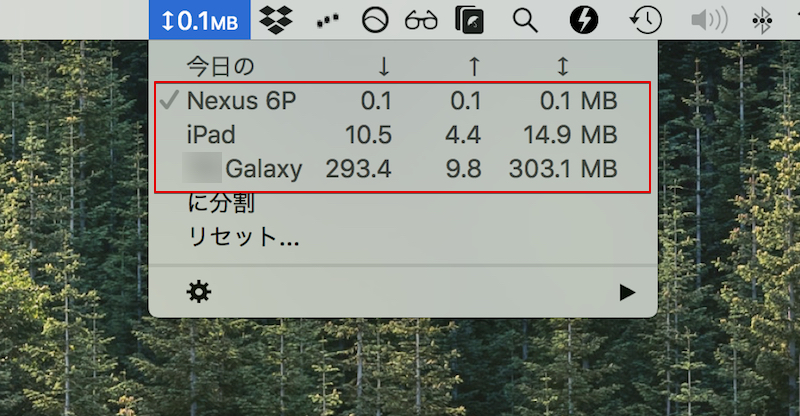Viewport: 800px width, 416px height.
Task: Expand the settings submenu arrow
Action: (x=627, y=292)
